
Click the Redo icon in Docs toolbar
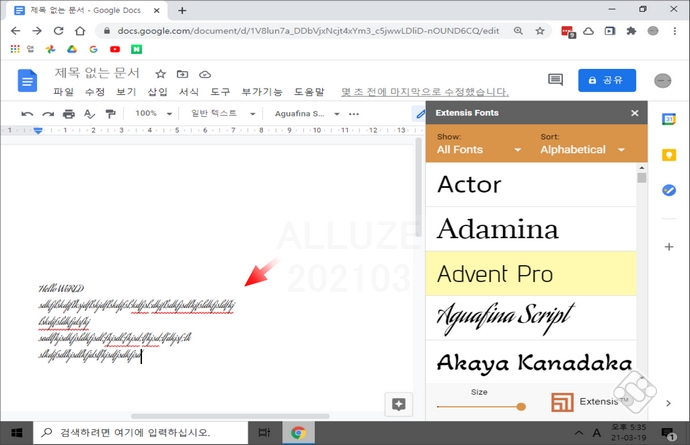[48, 114]
